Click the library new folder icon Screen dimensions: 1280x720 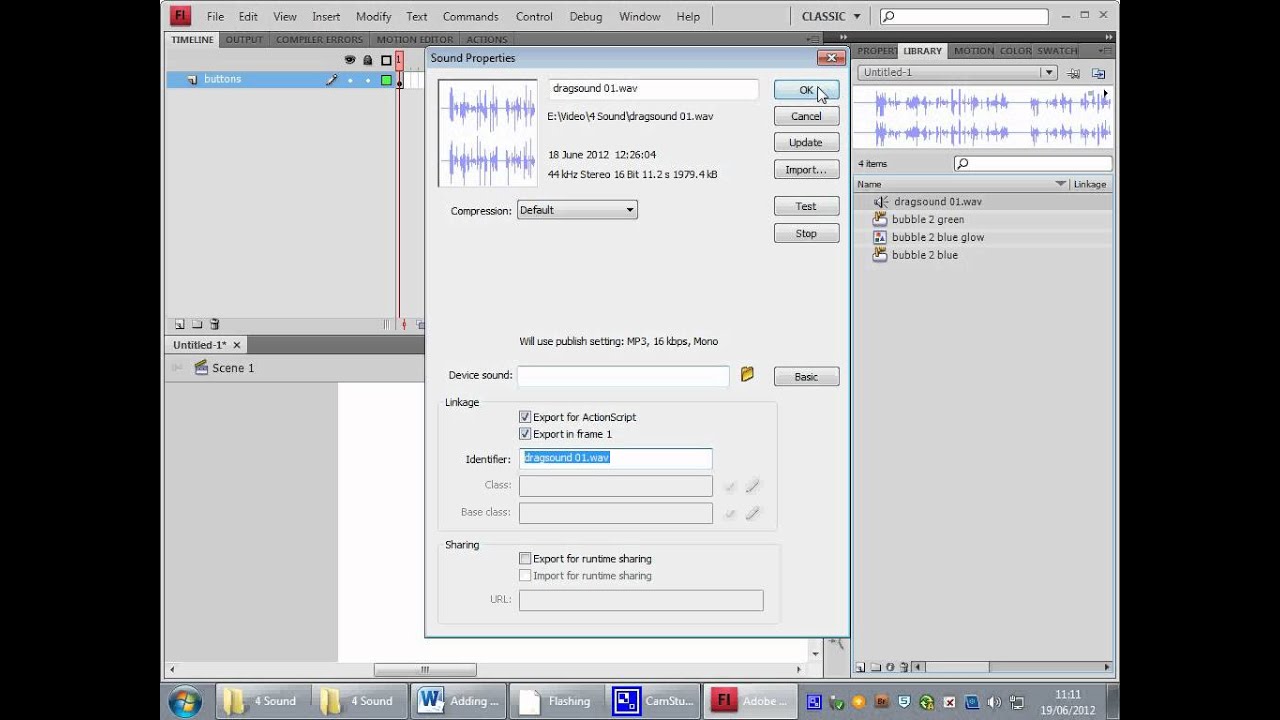click(875, 667)
